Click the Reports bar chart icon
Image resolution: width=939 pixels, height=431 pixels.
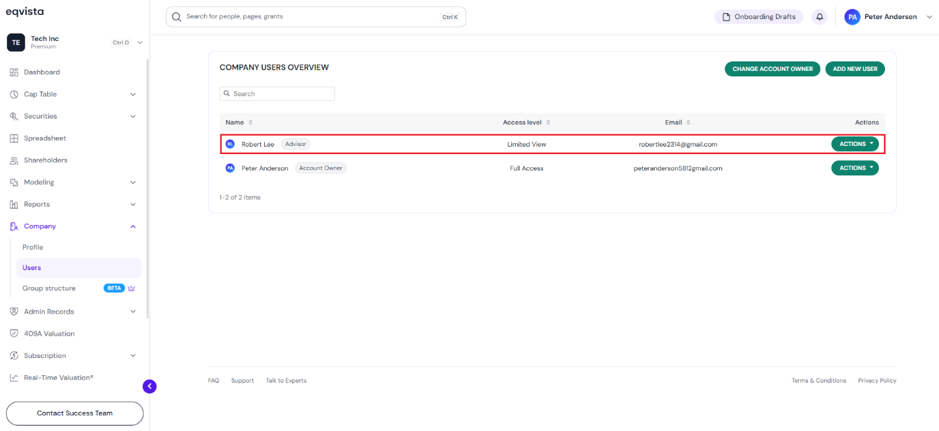click(x=14, y=204)
